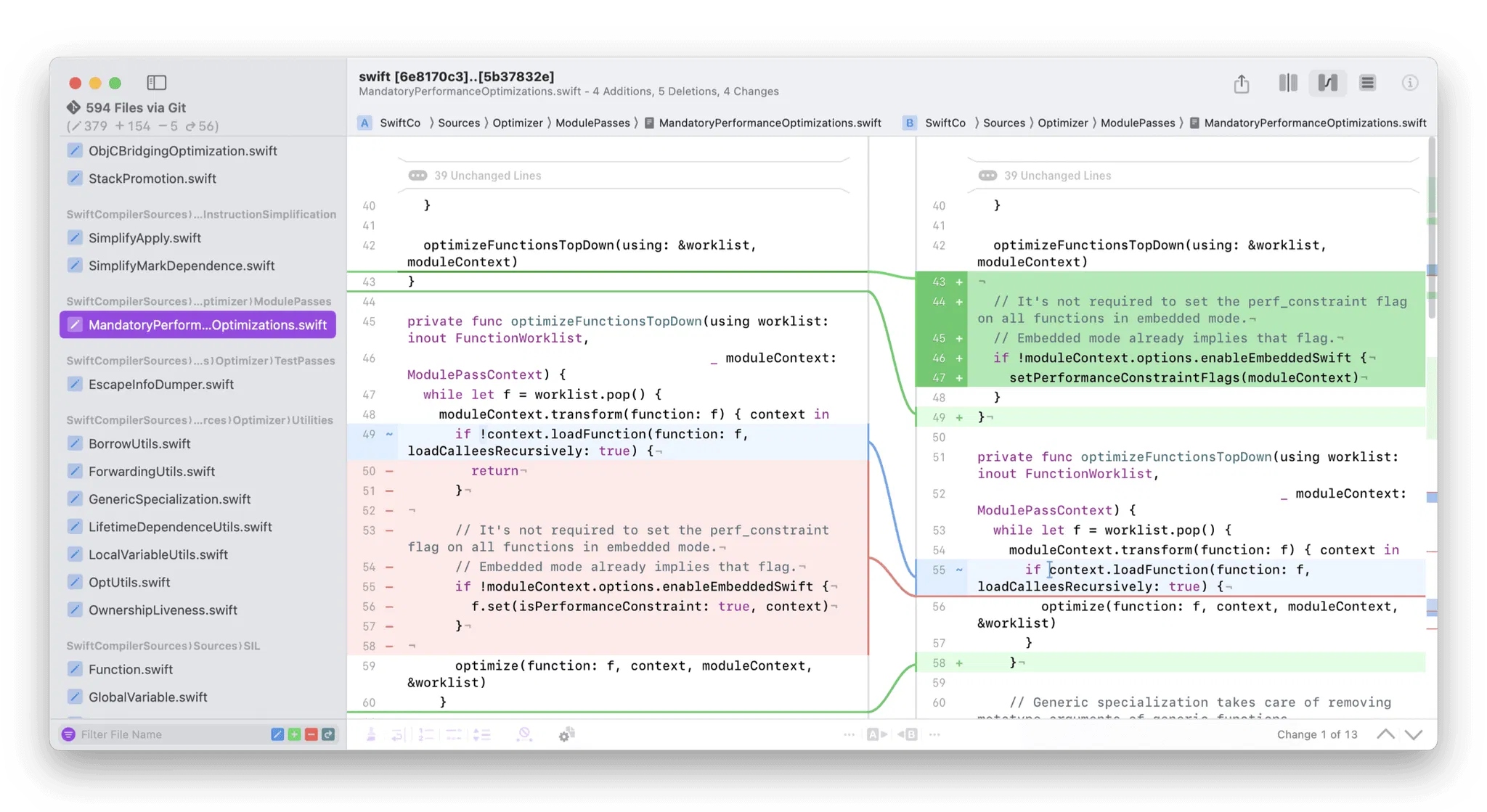This screenshot has height=812, width=1487.
Task: Open StackPromotion.swift in file list
Action: point(152,179)
